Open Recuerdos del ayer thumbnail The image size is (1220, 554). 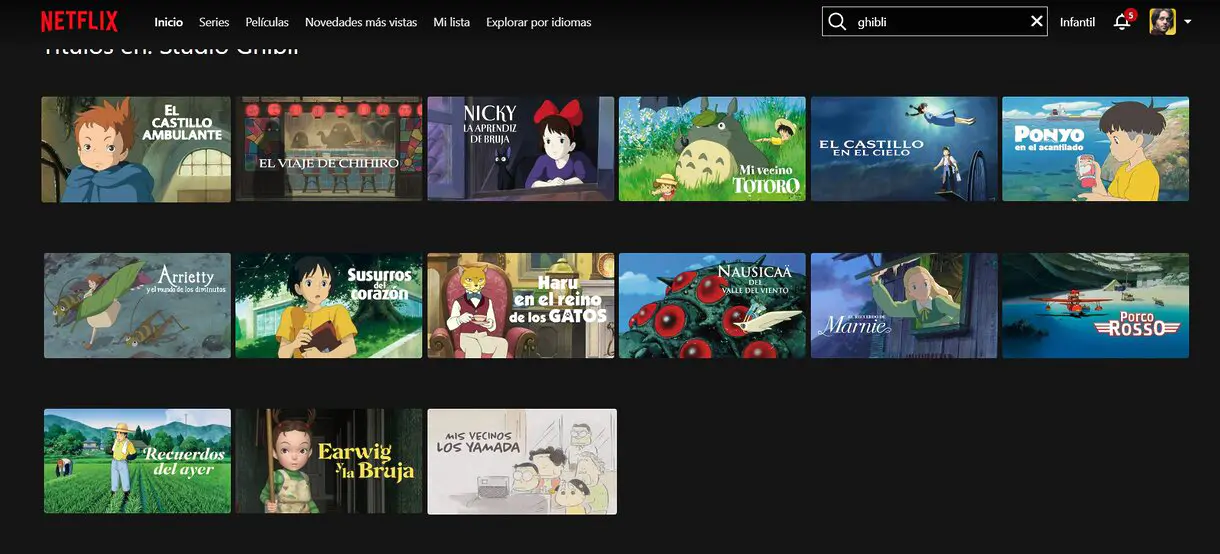[137, 461]
